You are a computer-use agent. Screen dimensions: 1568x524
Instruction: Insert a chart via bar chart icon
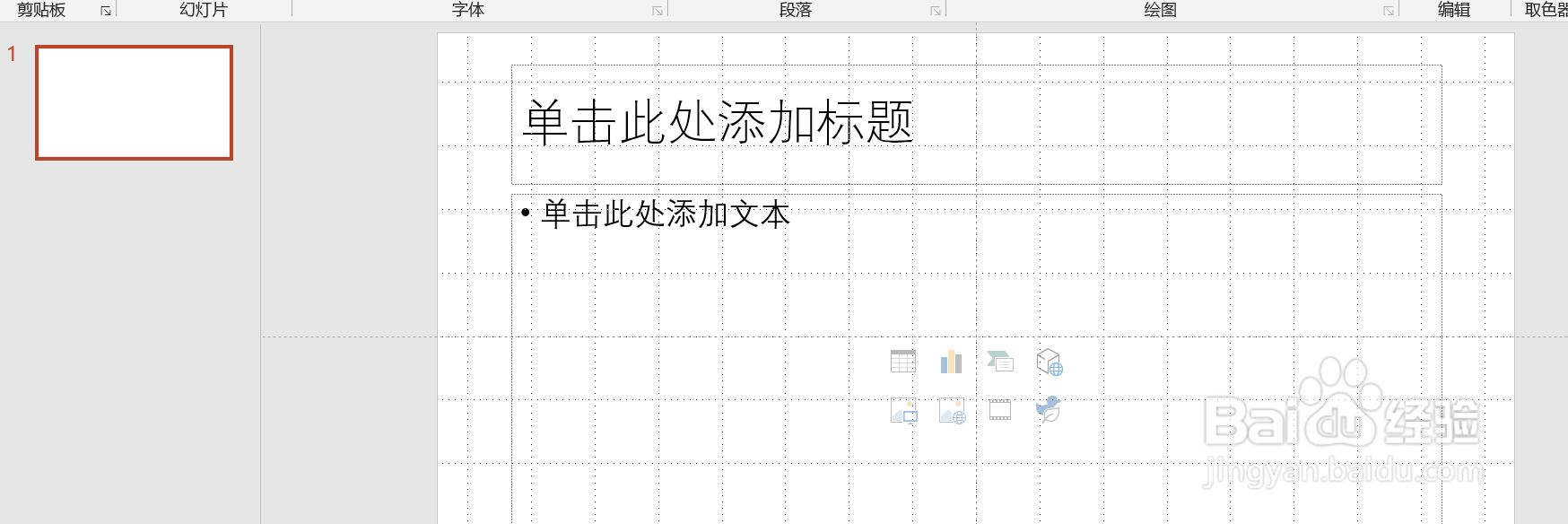pyautogui.click(x=952, y=362)
